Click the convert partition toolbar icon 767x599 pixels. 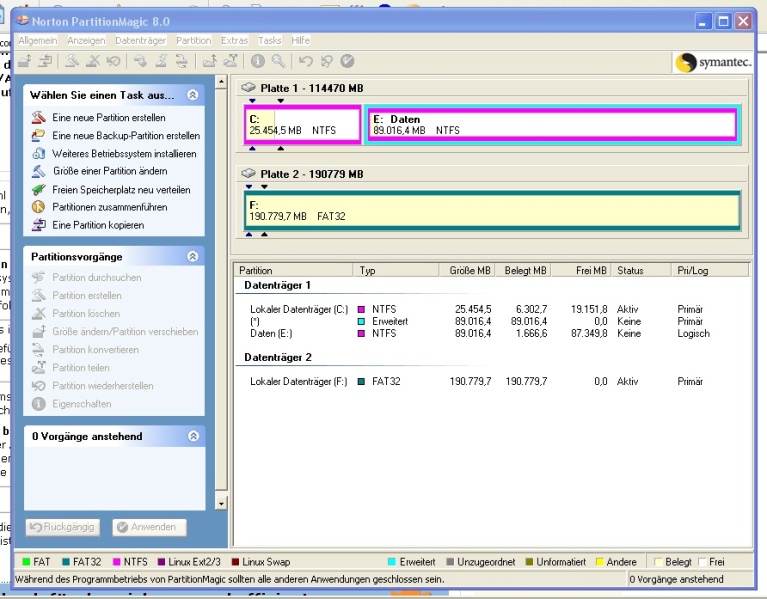point(181,61)
